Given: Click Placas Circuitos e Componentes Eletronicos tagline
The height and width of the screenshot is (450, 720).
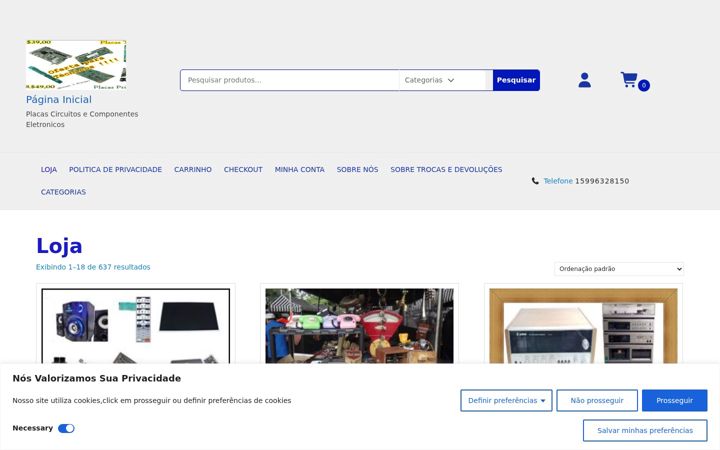Looking at the screenshot, I should [x=82, y=119].
